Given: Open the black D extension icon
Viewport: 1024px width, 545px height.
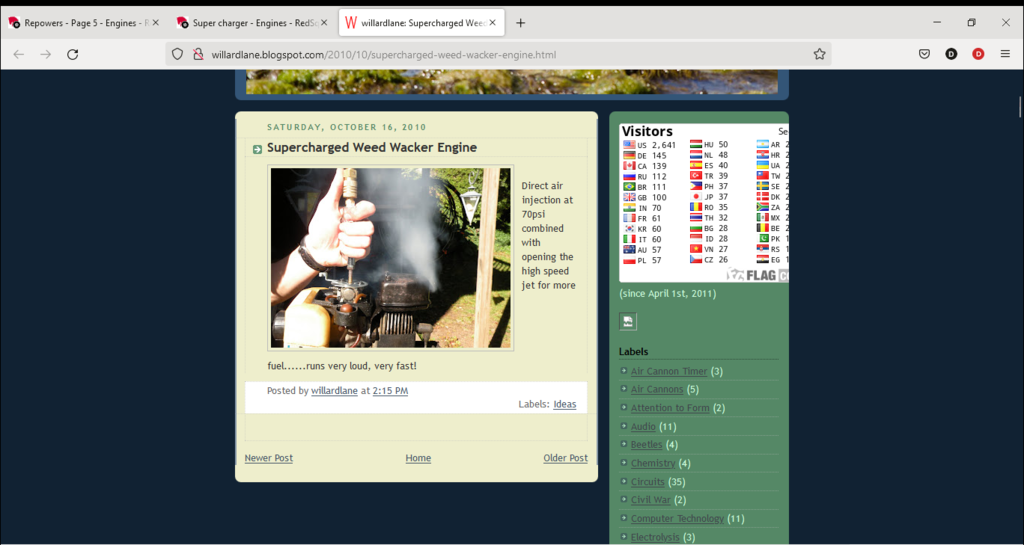Looking at the screenshot, I should click(951, 54).
